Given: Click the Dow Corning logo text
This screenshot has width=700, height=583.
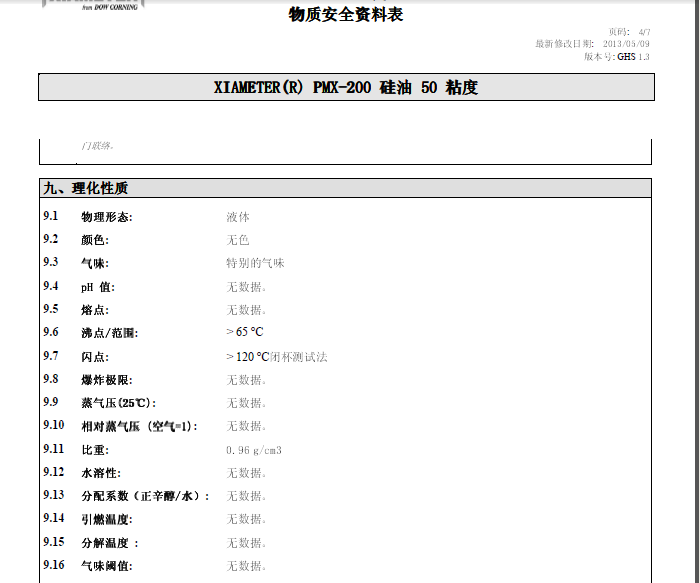Looking at the screenshot, I should click(110, 7).
